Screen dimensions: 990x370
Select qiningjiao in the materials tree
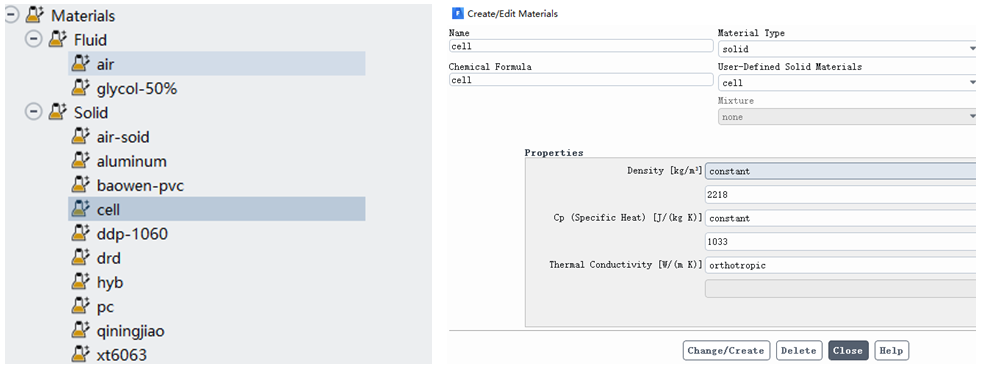click(131, 330)
